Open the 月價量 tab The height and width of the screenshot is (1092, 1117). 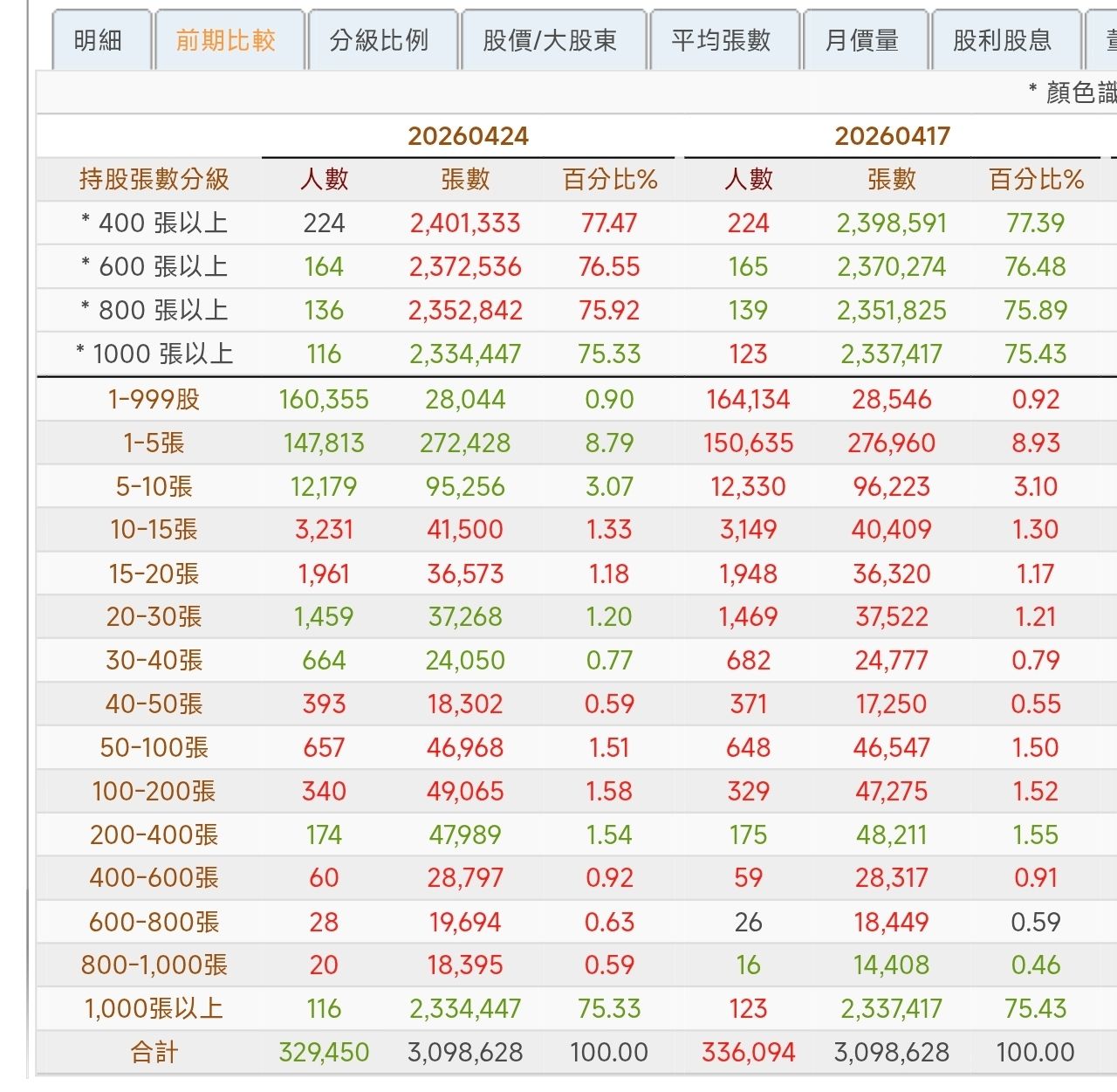click(861, 40)
